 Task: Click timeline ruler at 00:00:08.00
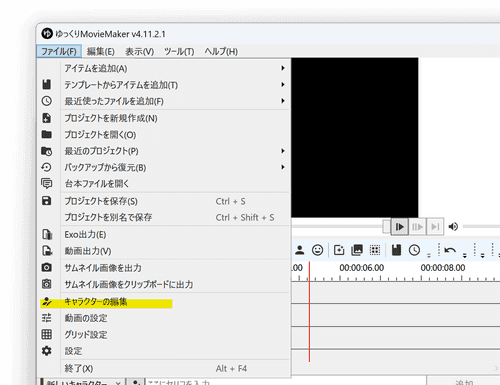pos(443,268)
